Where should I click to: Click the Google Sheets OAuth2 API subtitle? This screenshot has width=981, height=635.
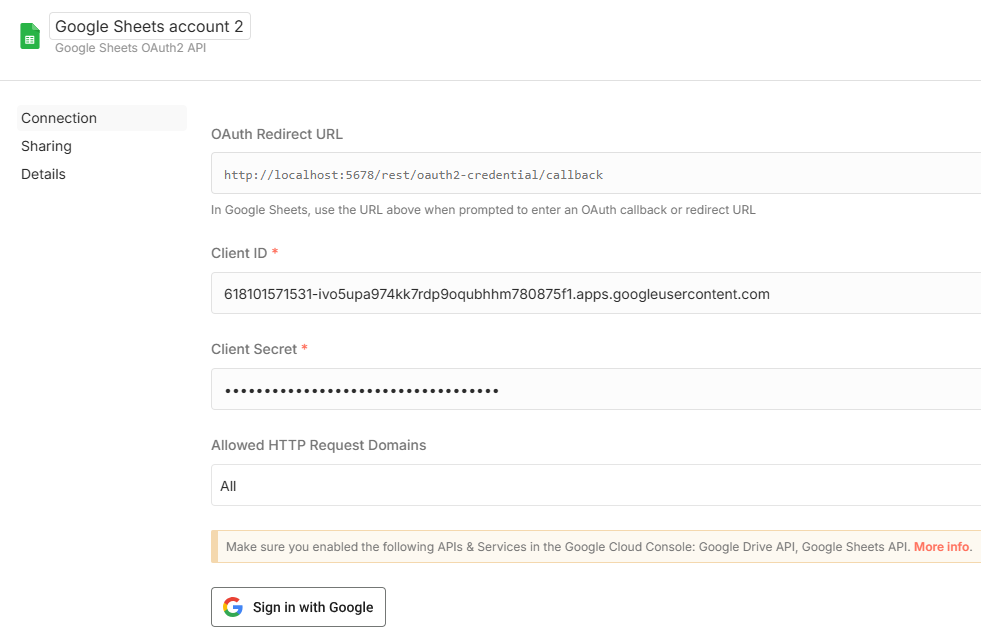pyautogui.click(x=130, y=48)
